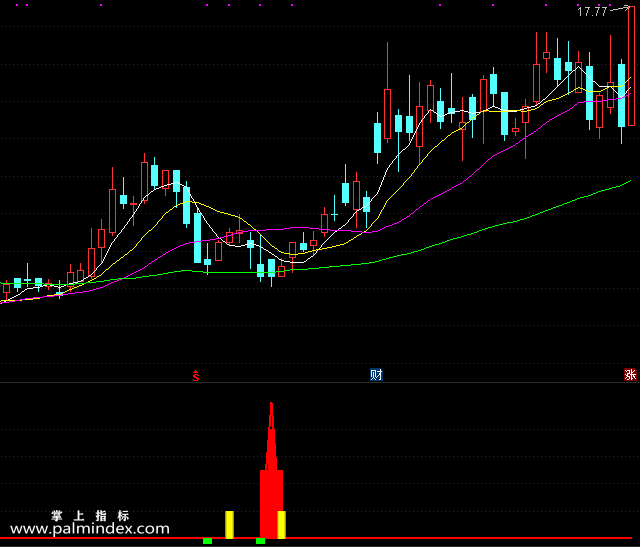Click the yellow bar right of red spike

click(x=282, y=525)
